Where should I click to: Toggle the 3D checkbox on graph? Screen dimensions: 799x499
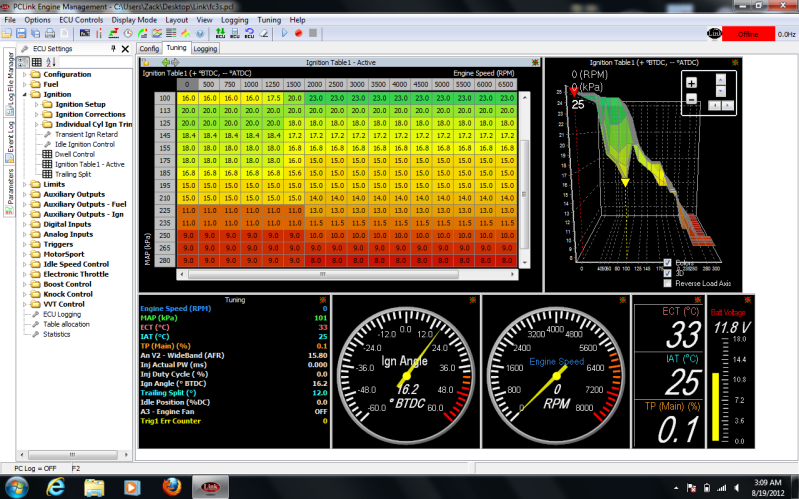pyautogui.click(x=668, y=273)
